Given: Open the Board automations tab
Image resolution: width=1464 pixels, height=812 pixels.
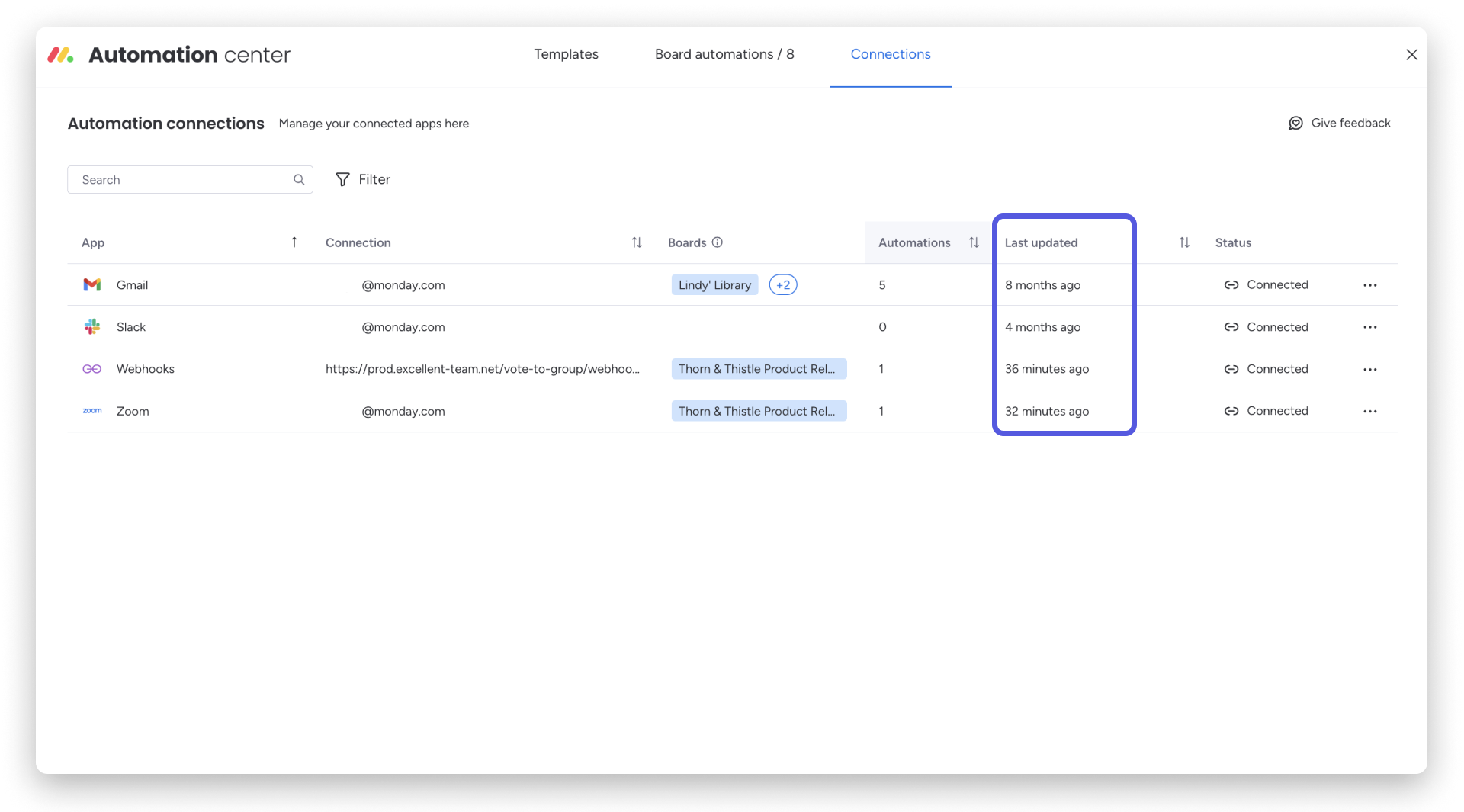Looking at the screenshot, I should click(x=724, y=54).
